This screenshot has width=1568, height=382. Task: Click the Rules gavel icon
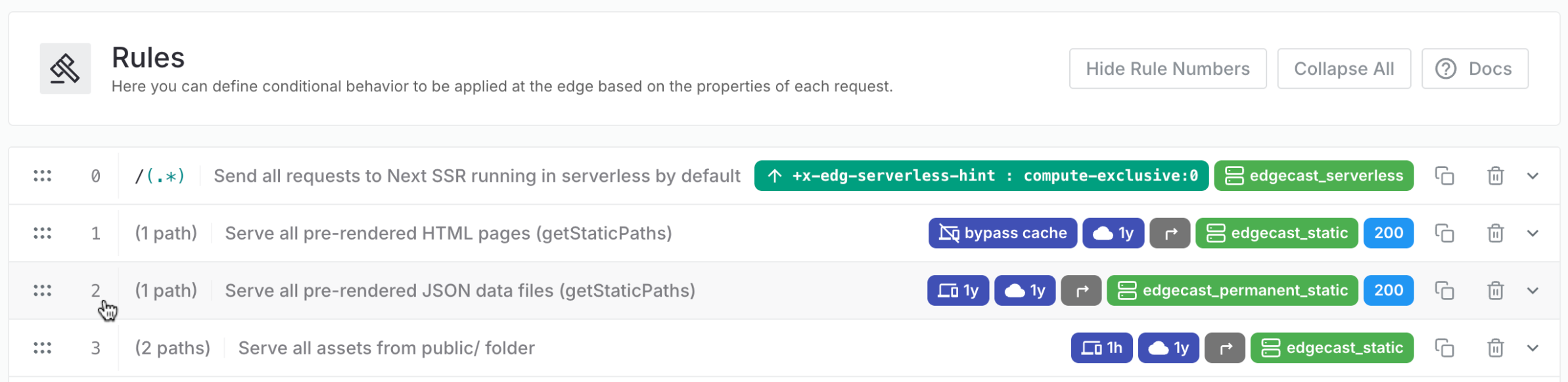click(65, 69)
